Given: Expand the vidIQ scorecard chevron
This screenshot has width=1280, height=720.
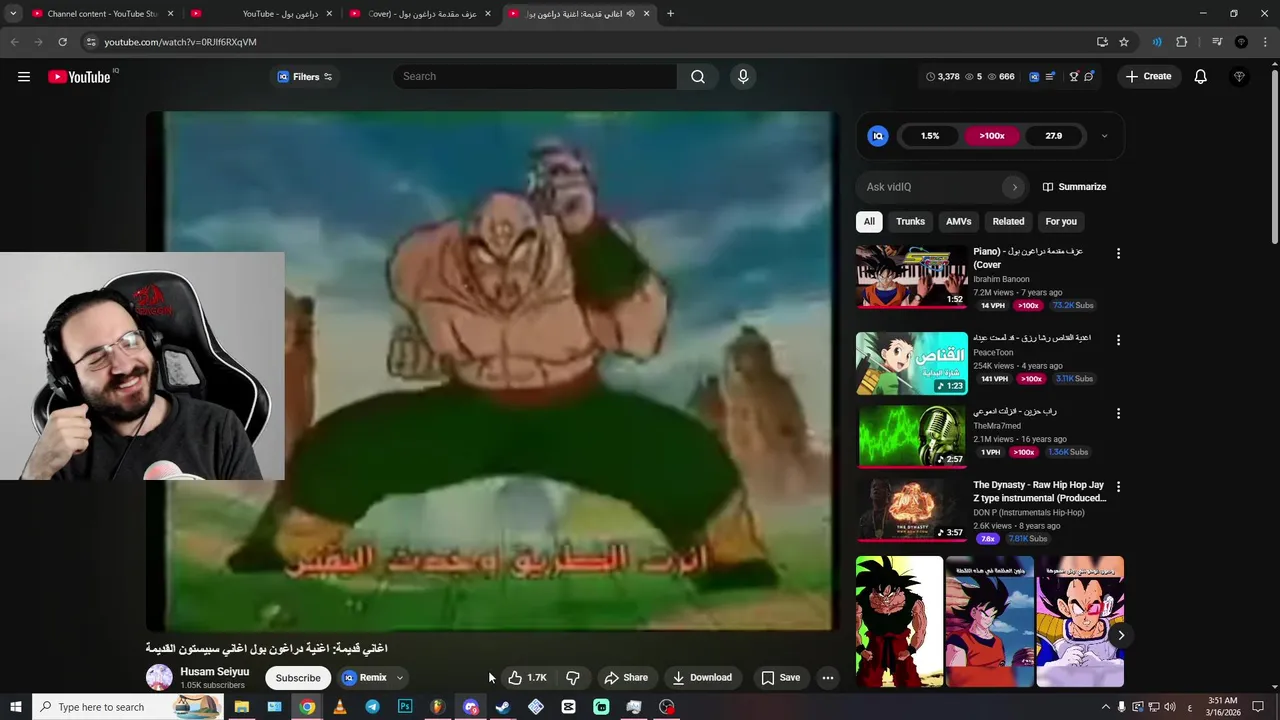Looking at the screenshot, I should [1104, 136].
